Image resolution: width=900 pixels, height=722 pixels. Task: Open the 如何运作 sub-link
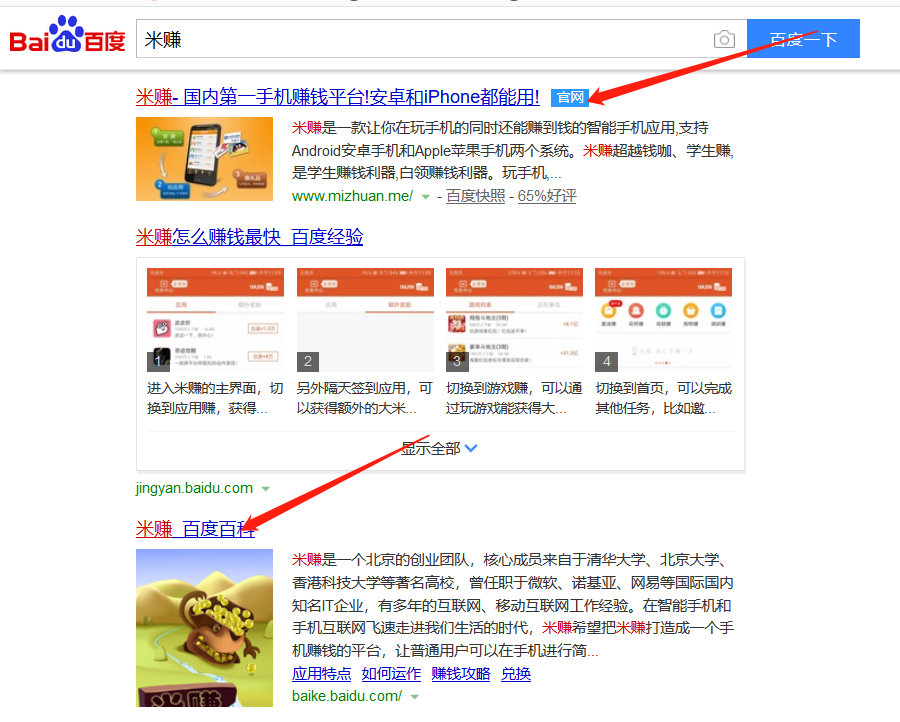(391, 673)
